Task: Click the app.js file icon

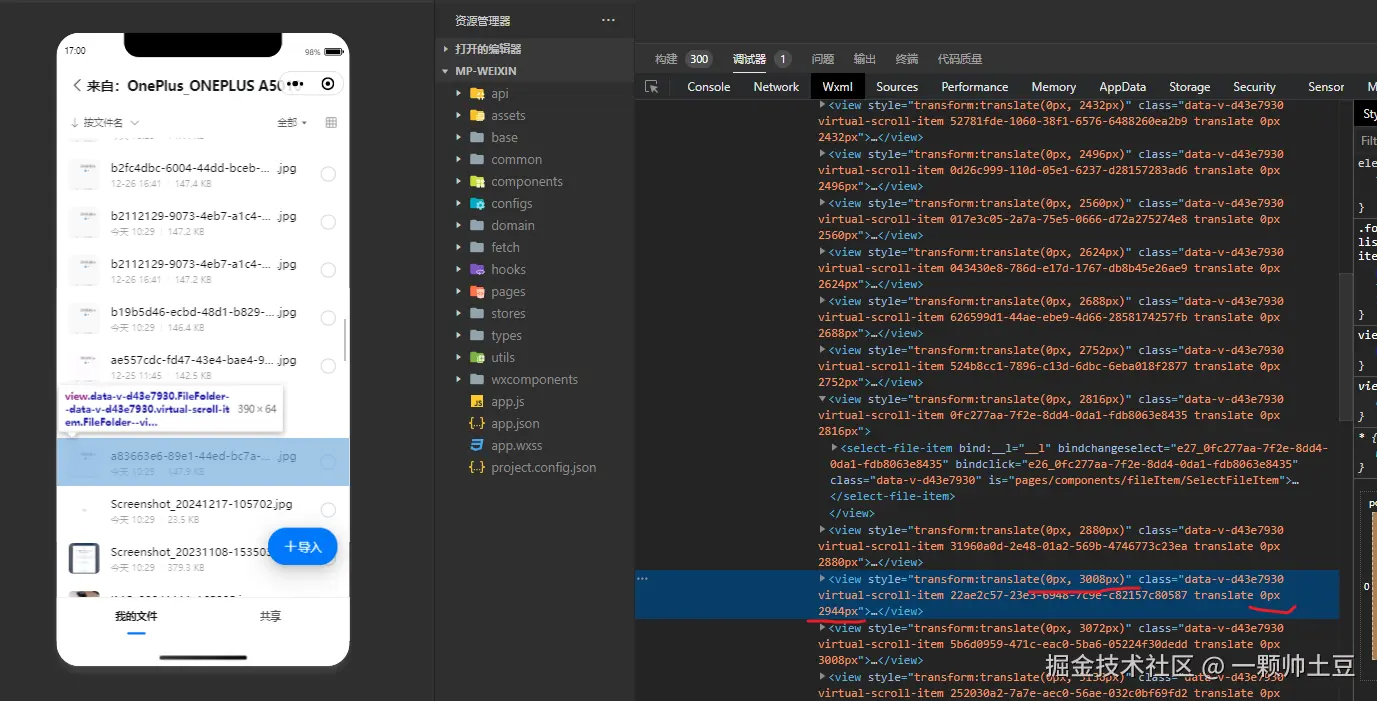Action: 477,402
